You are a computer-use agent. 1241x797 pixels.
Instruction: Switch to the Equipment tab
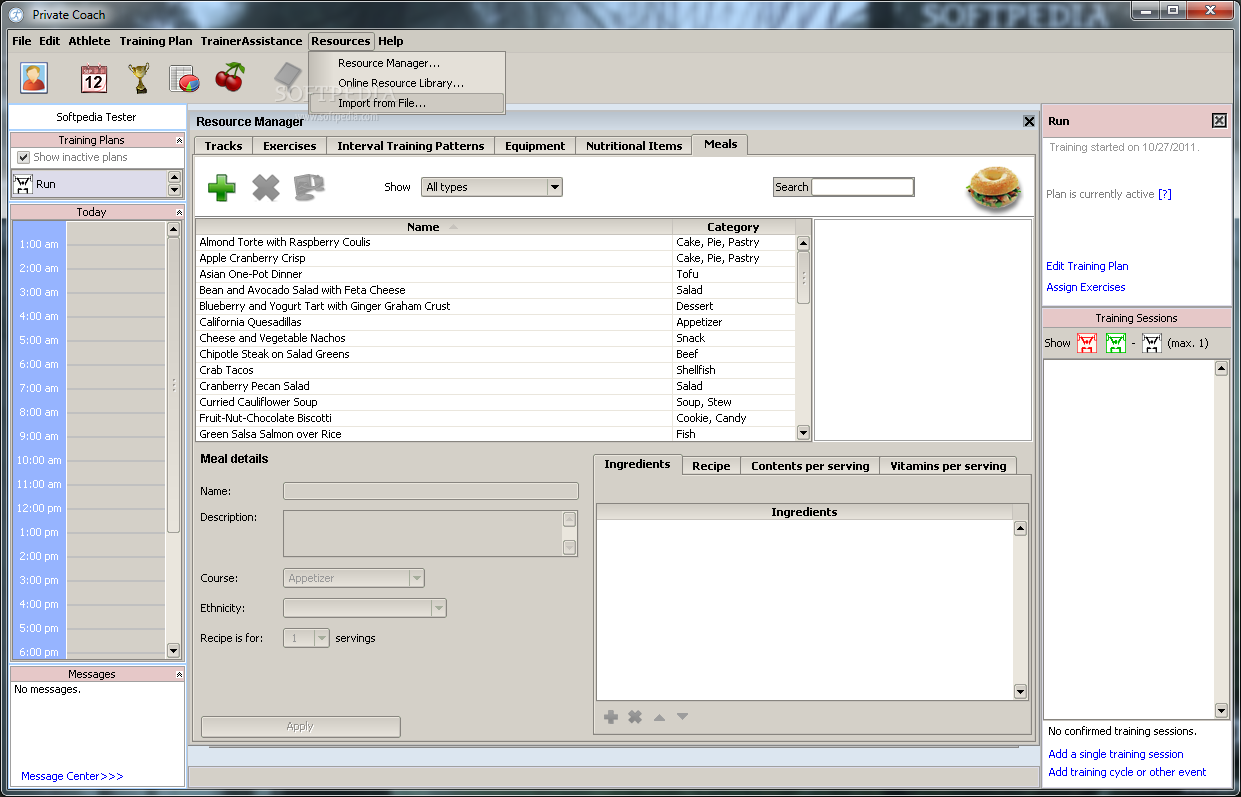[x=535, y=146]
